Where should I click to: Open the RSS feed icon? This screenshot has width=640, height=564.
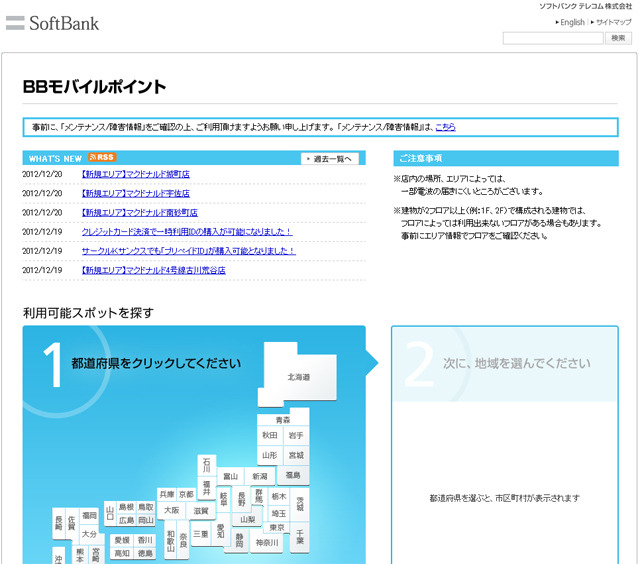(102, 157)
